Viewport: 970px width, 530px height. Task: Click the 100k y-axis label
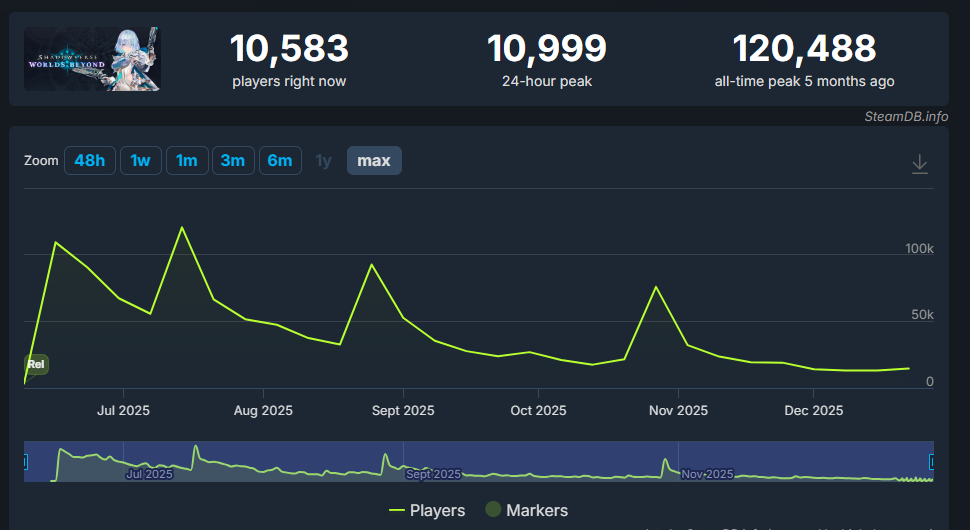(919, 249)
